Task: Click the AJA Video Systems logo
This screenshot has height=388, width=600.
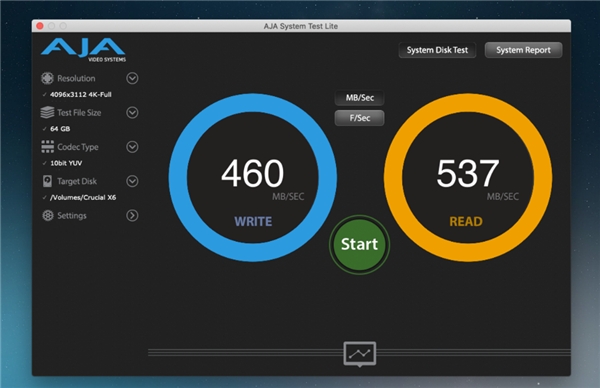Action: (84, 50)
